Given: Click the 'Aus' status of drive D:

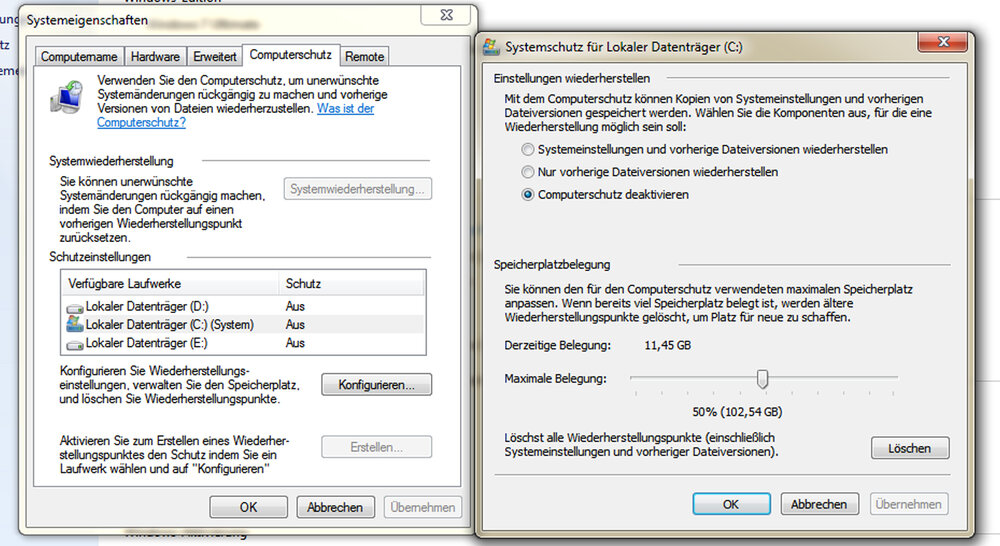Looking at the screenshot, I should pos(295,306).
